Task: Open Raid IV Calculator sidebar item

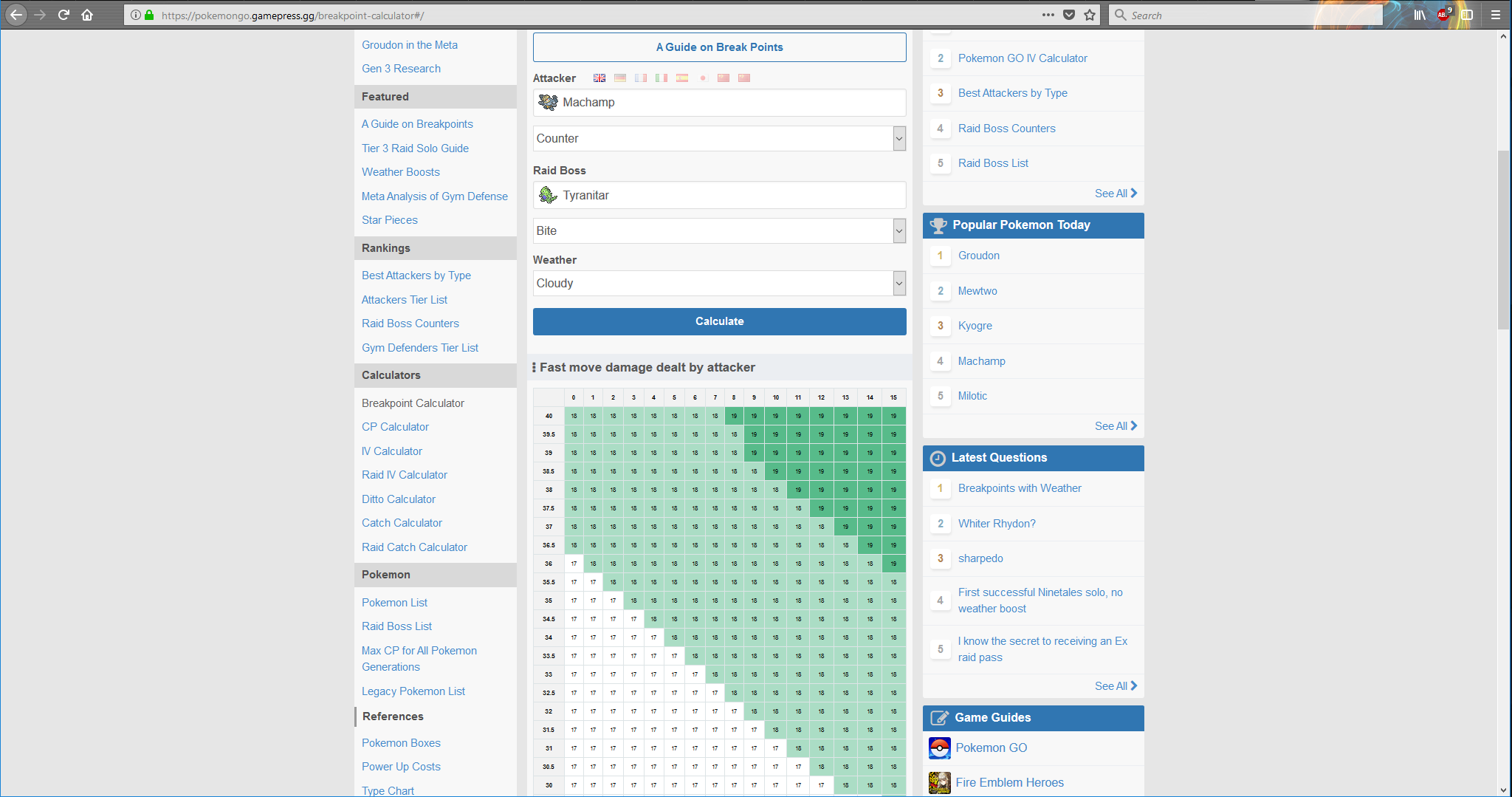Action: [x=405, y=475]
